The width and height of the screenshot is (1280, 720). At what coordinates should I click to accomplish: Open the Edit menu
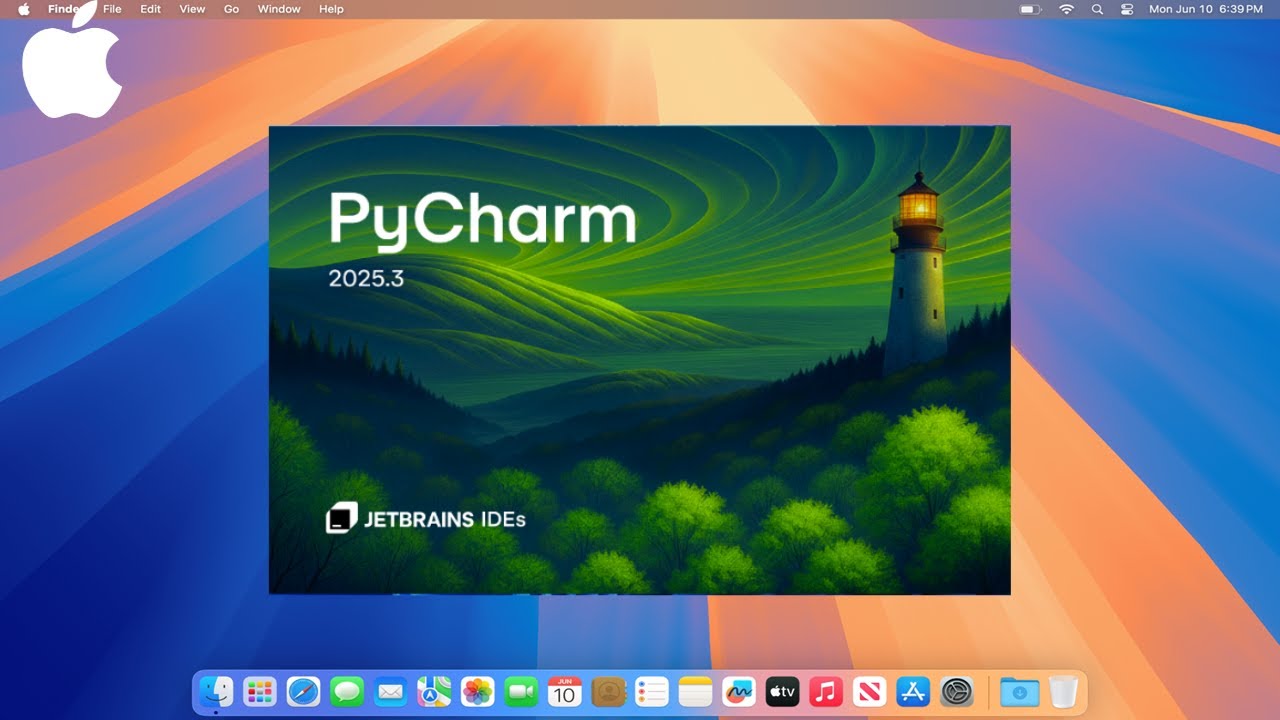(150, 9)
